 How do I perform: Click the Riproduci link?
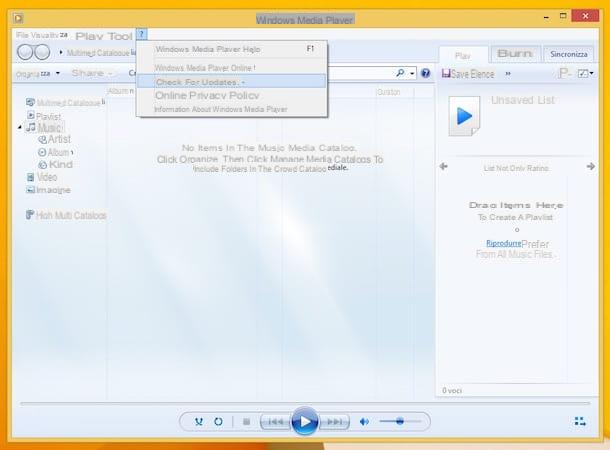(503, 243)
